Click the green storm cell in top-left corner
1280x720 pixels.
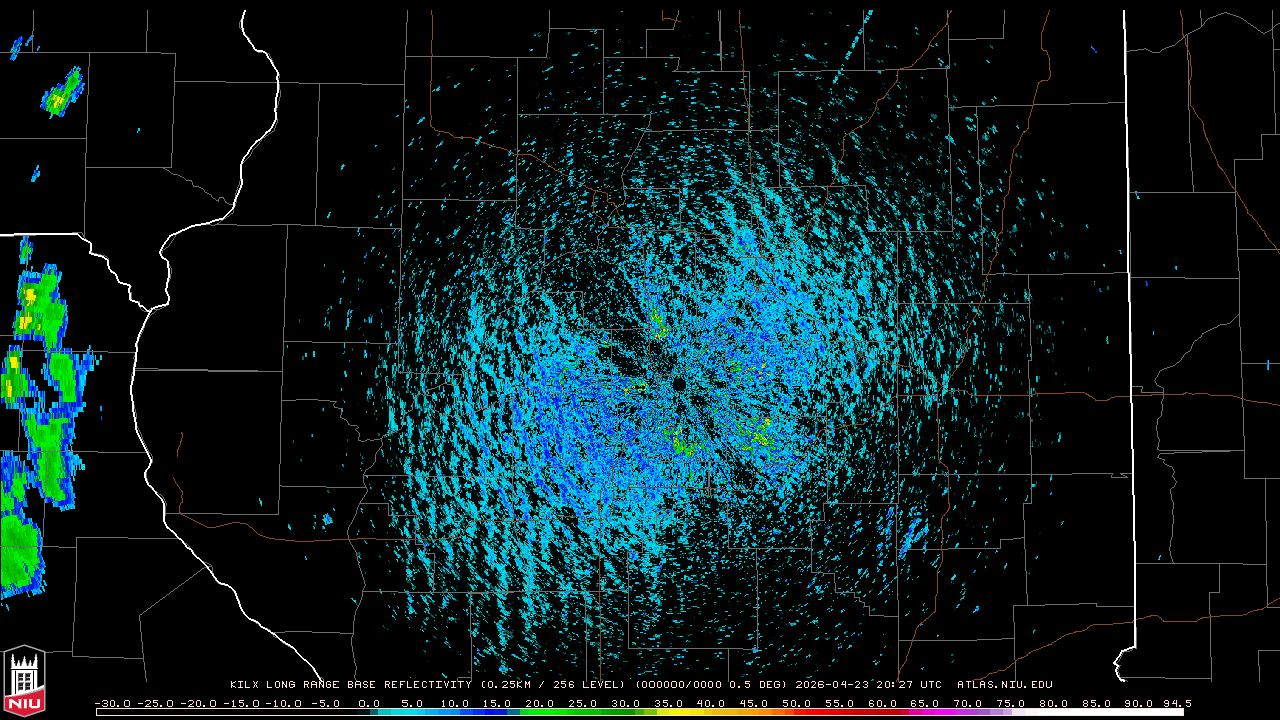[62, 93]
